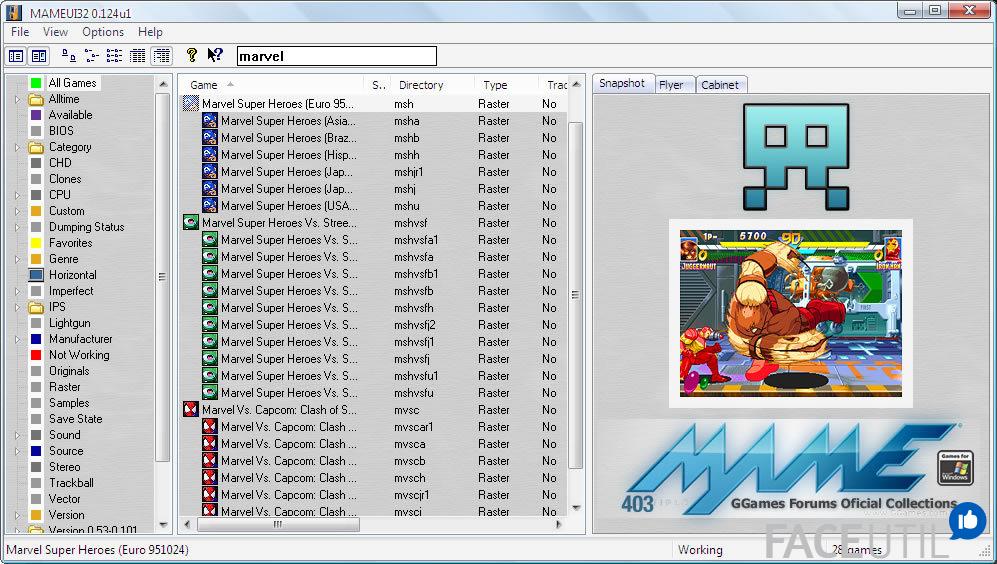Image resolution: width=997 pixels, height=564 pixels.
Task: Select the Horizontal monitor icon
Action: [x=36, y=275]
